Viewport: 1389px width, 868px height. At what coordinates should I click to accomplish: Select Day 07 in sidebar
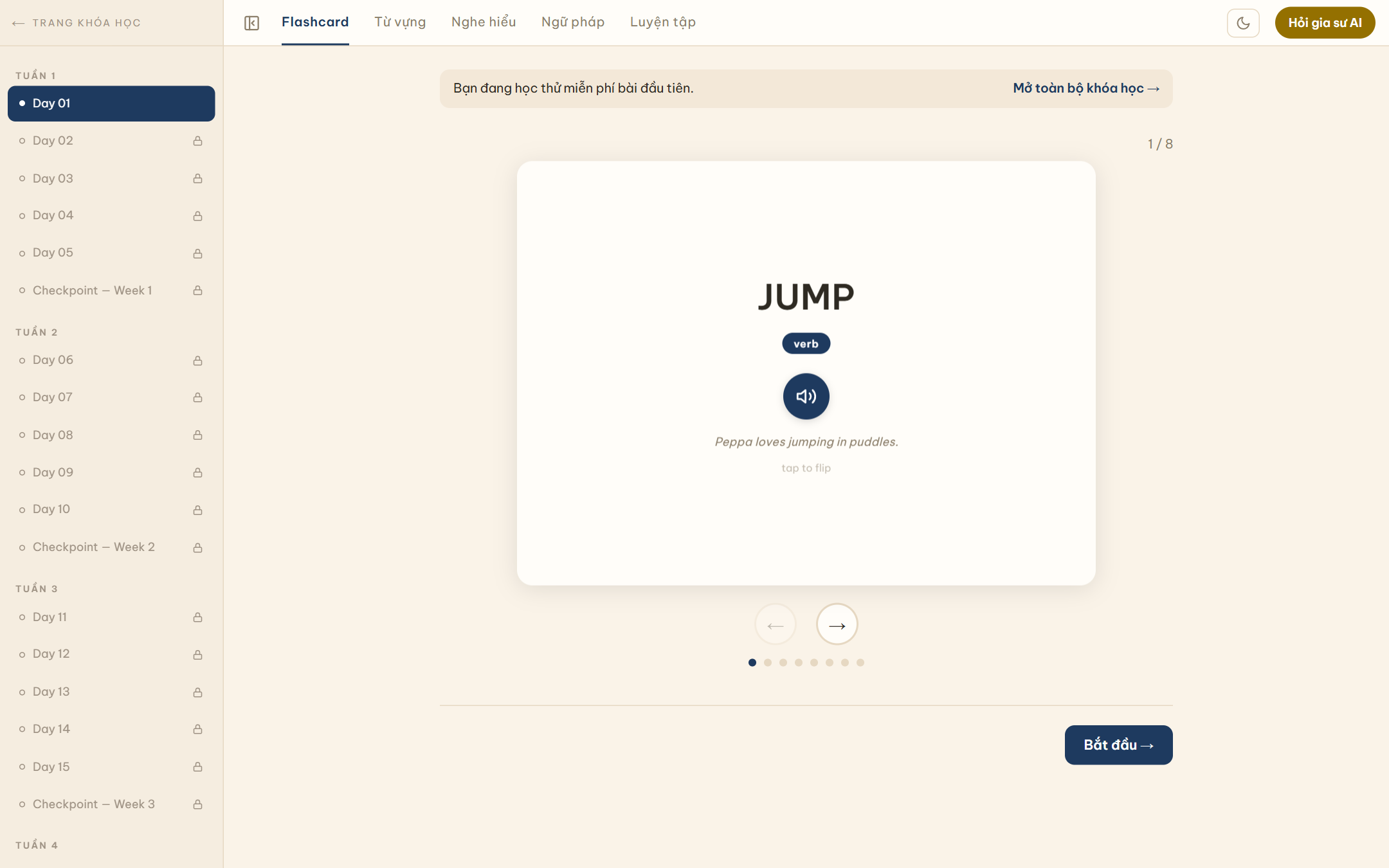pos(111,397)
